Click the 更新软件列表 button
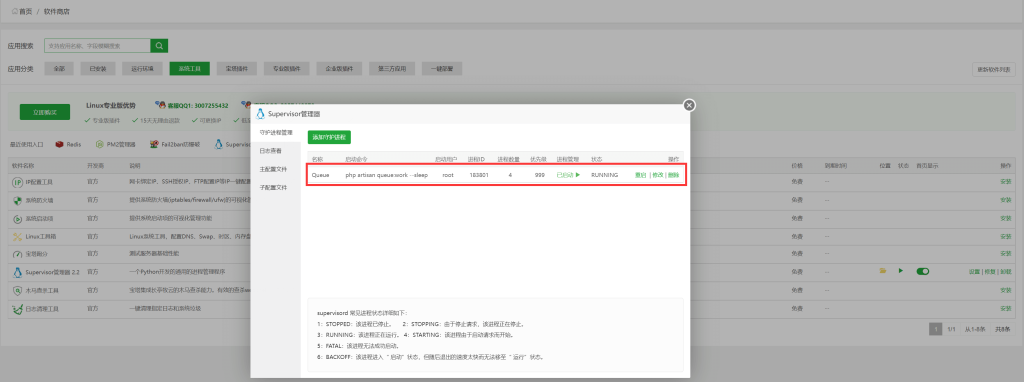The image size is (1024, 382). coord(994,69)
